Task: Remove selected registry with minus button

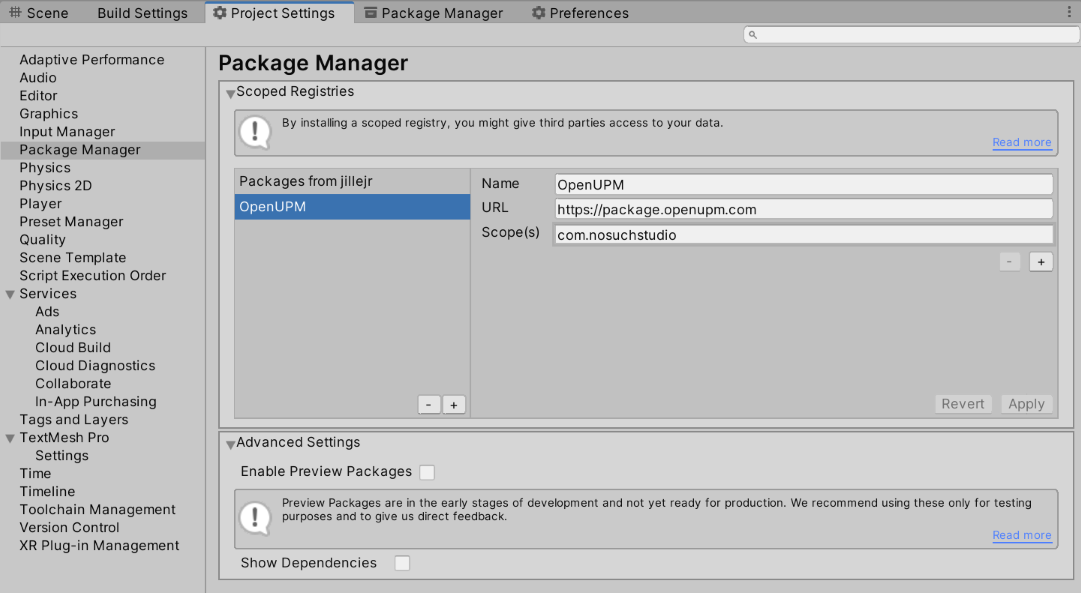Action: (x=429, y=404)
